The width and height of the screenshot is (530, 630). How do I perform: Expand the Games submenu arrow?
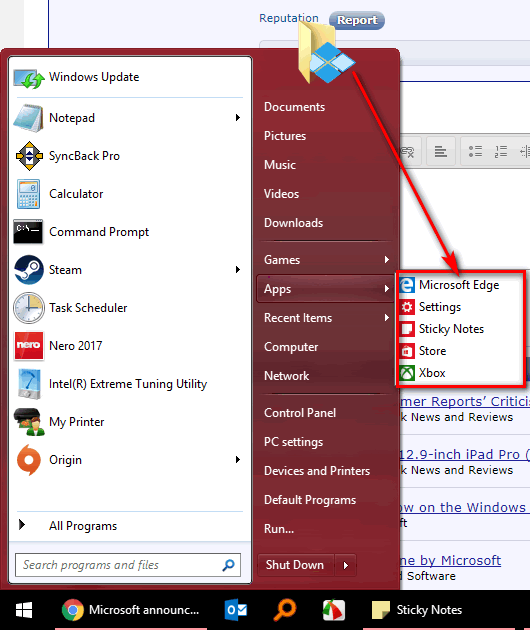click(x=387, y=260)
